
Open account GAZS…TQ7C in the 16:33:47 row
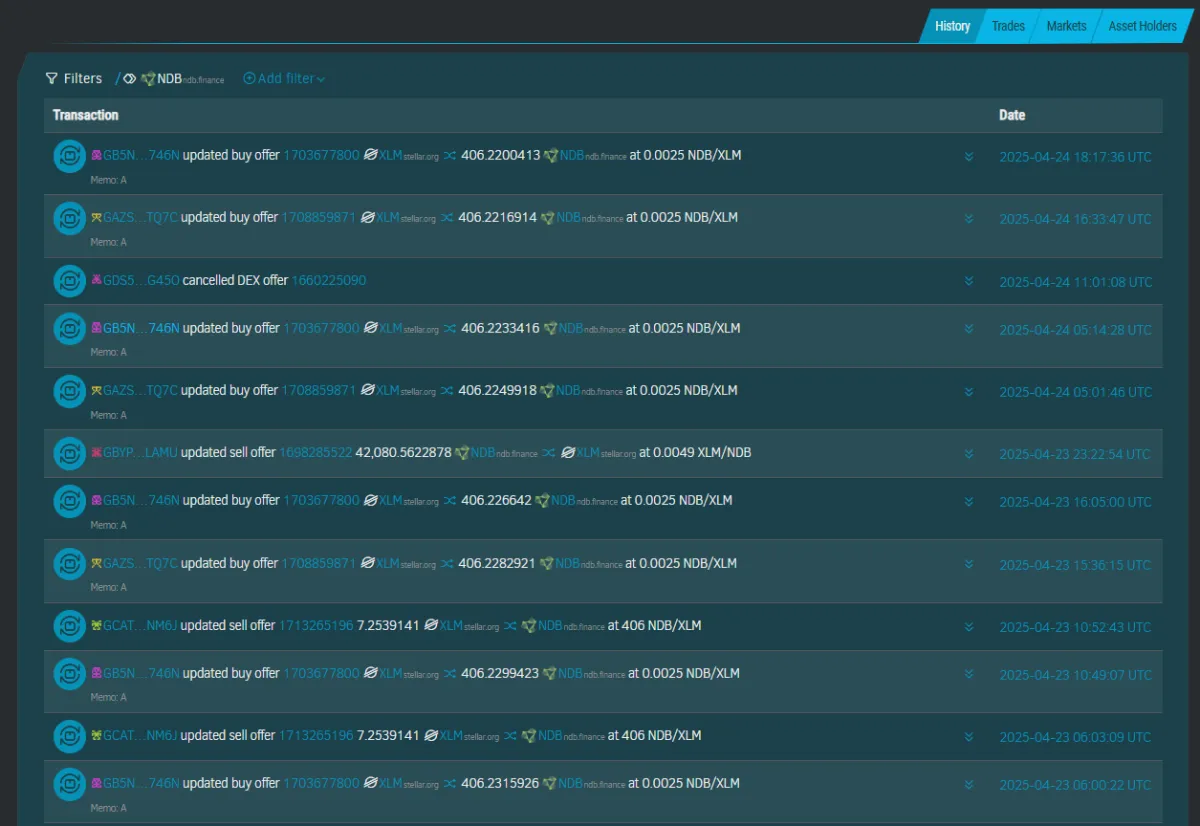[140, 217]
